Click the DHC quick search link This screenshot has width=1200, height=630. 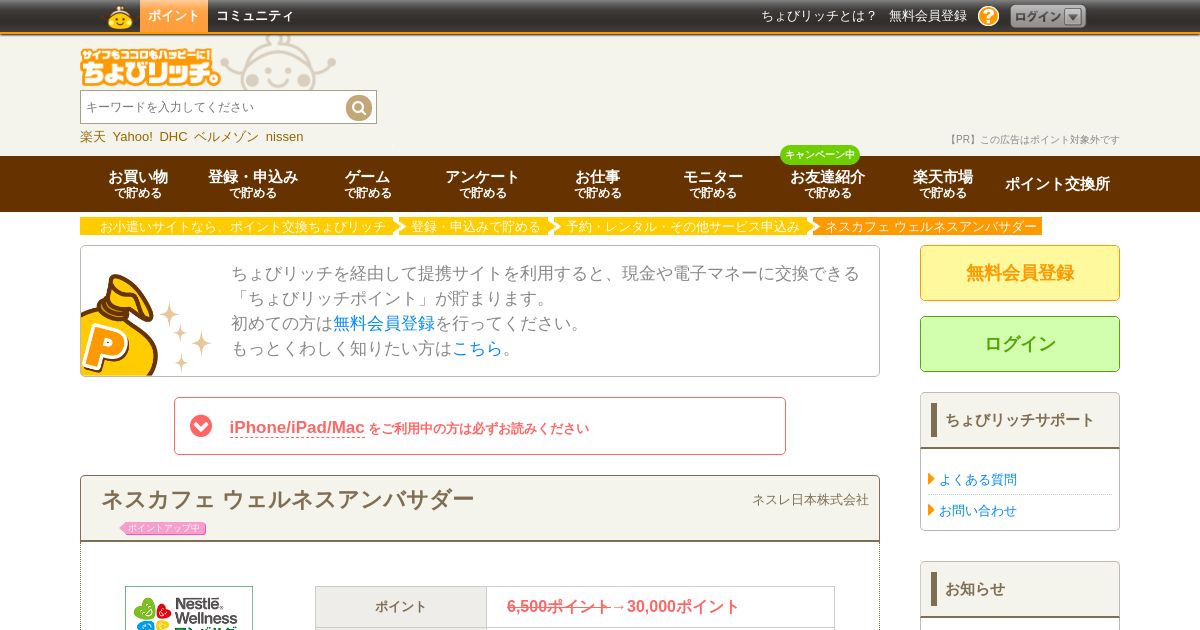click(173, 137)
